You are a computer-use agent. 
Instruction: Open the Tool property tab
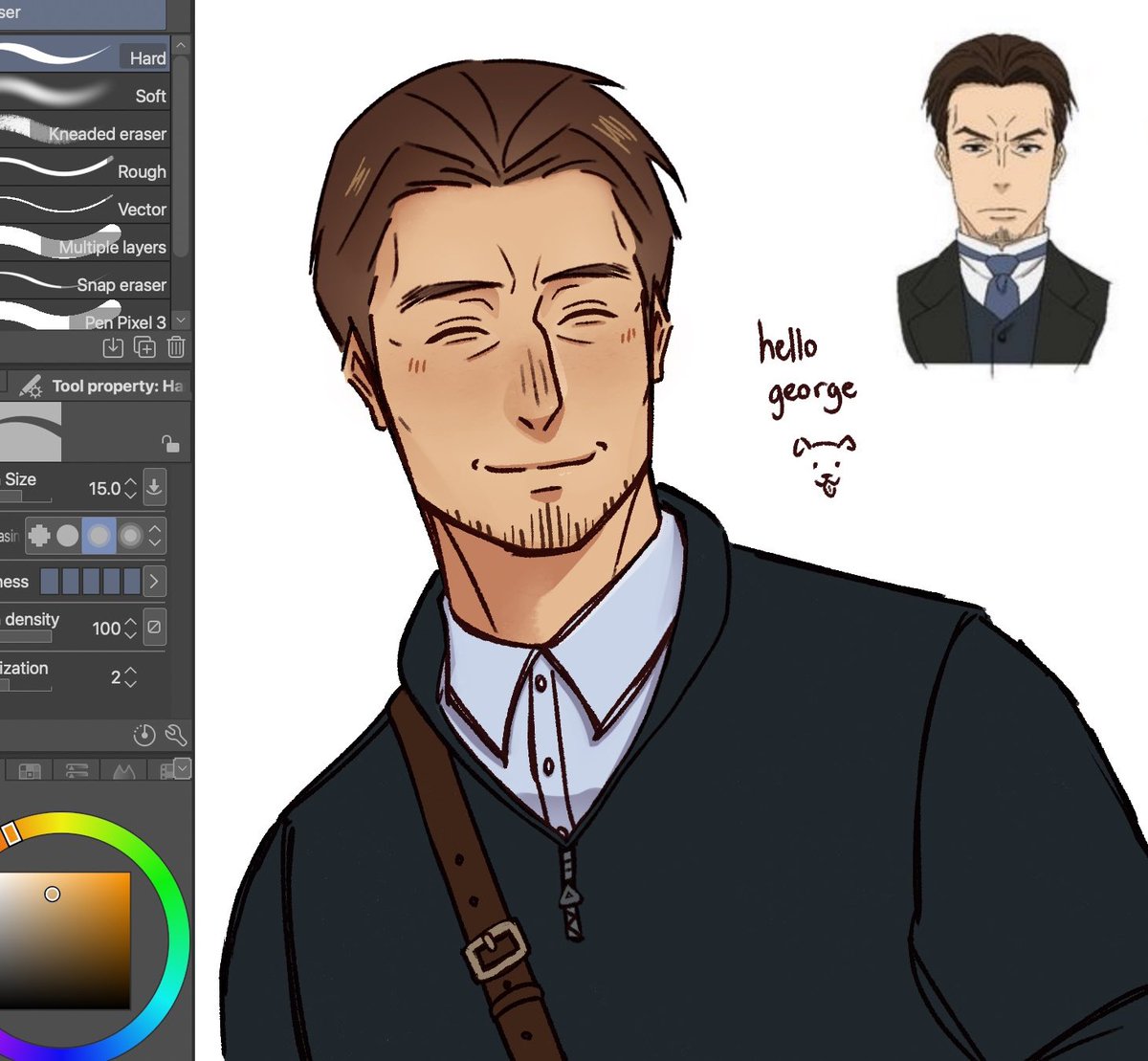point(100,386)
